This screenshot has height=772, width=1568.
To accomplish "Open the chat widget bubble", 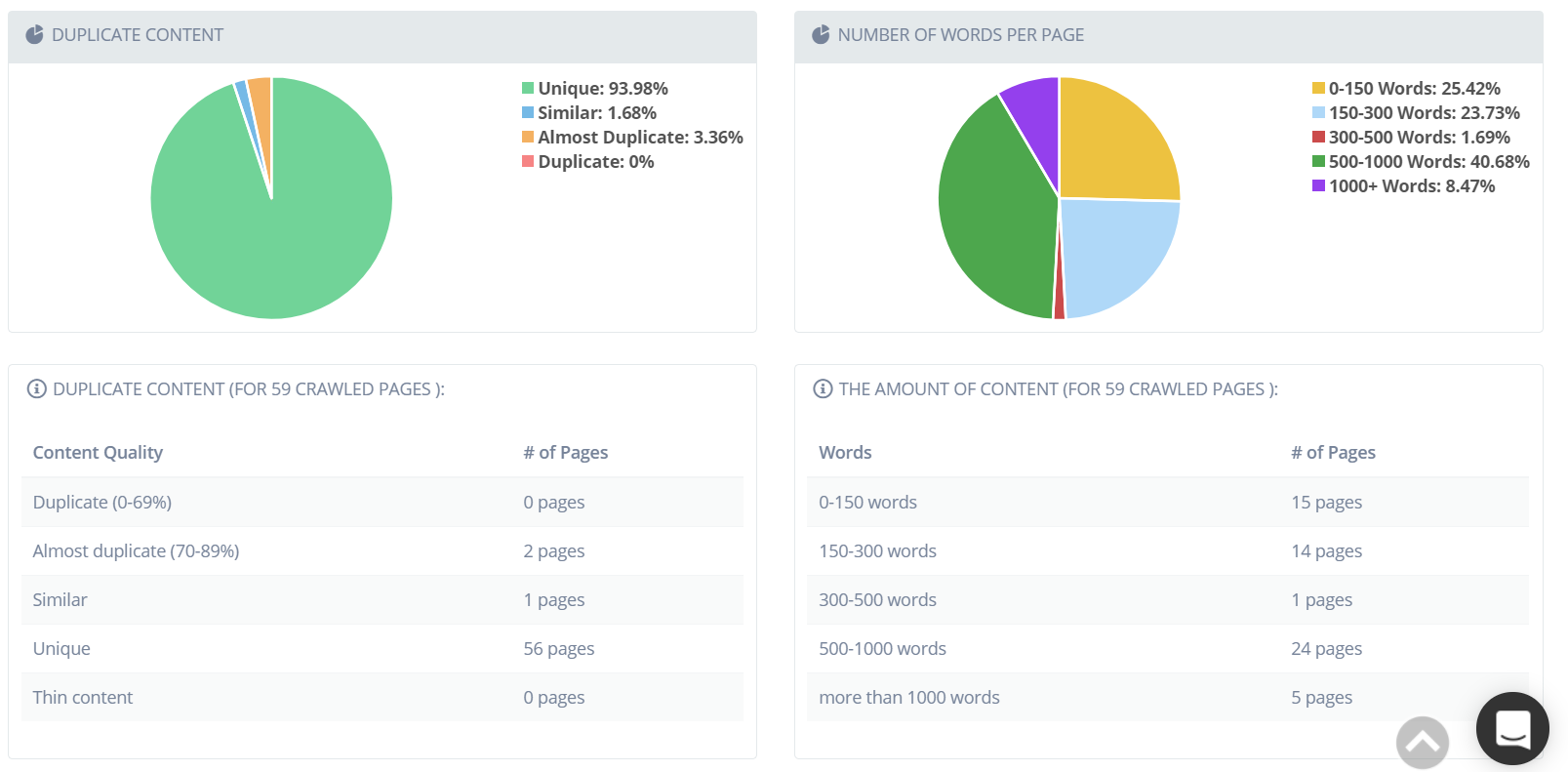I will (x=1512, y=728).
